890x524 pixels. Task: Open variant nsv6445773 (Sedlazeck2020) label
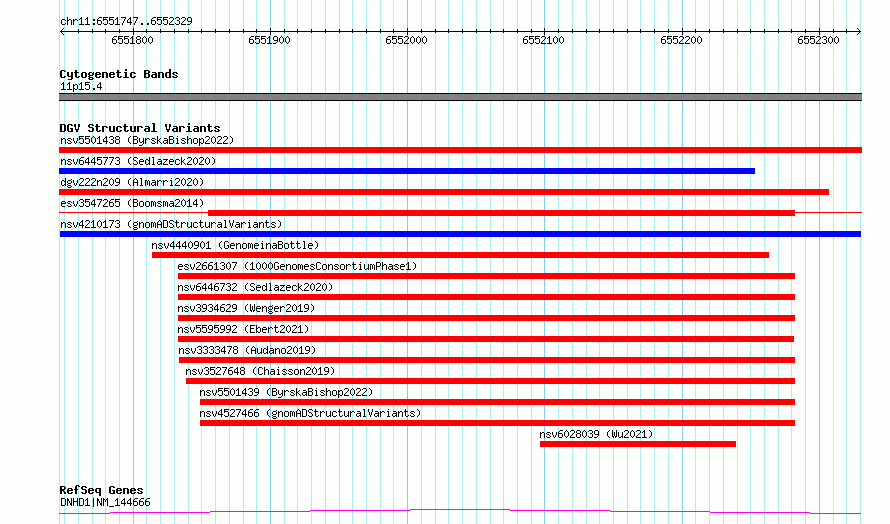(138, 161)
